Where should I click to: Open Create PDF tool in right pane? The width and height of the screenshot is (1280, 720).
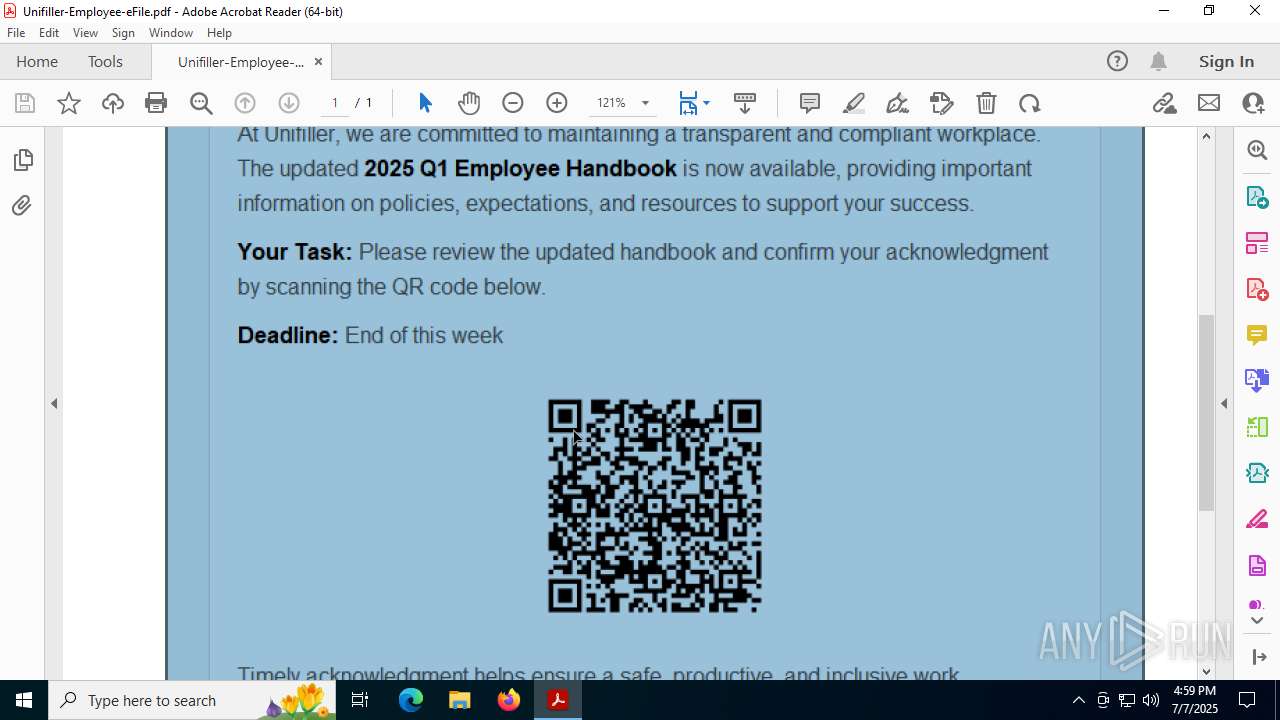(x=1257, y=289)
